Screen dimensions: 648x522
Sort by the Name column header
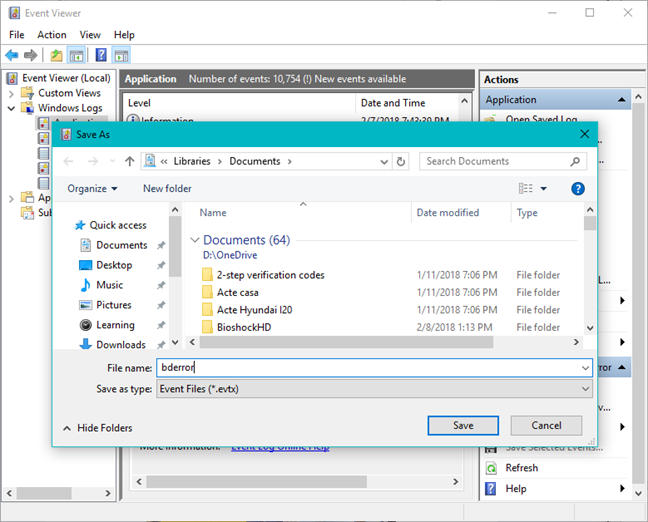click(213, 212)
